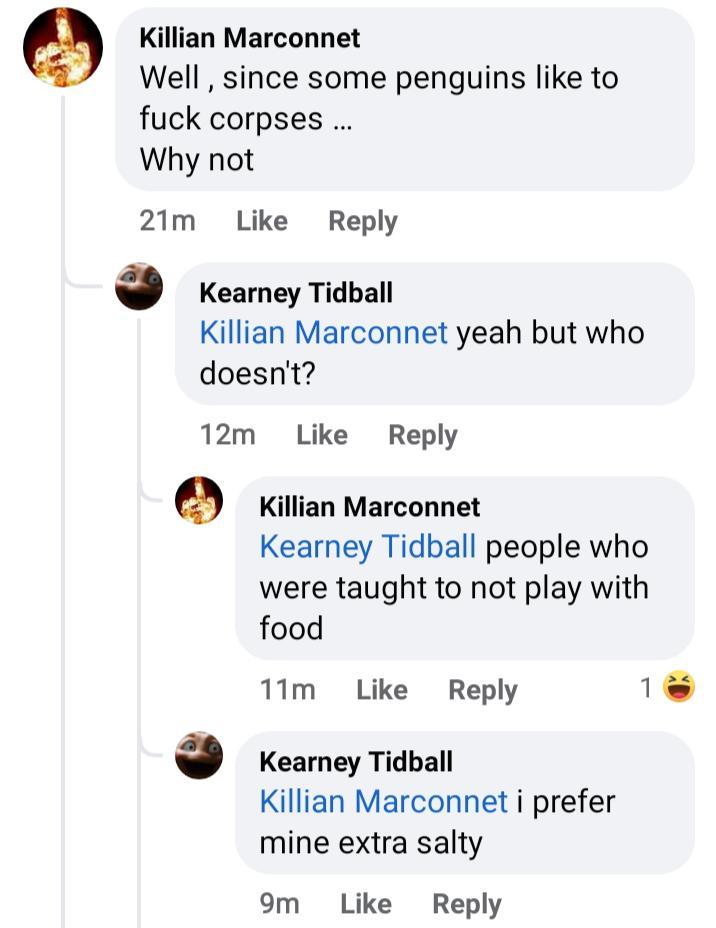Click bold author name Kearney Tidball above "yeah but"

click(296, 293)
